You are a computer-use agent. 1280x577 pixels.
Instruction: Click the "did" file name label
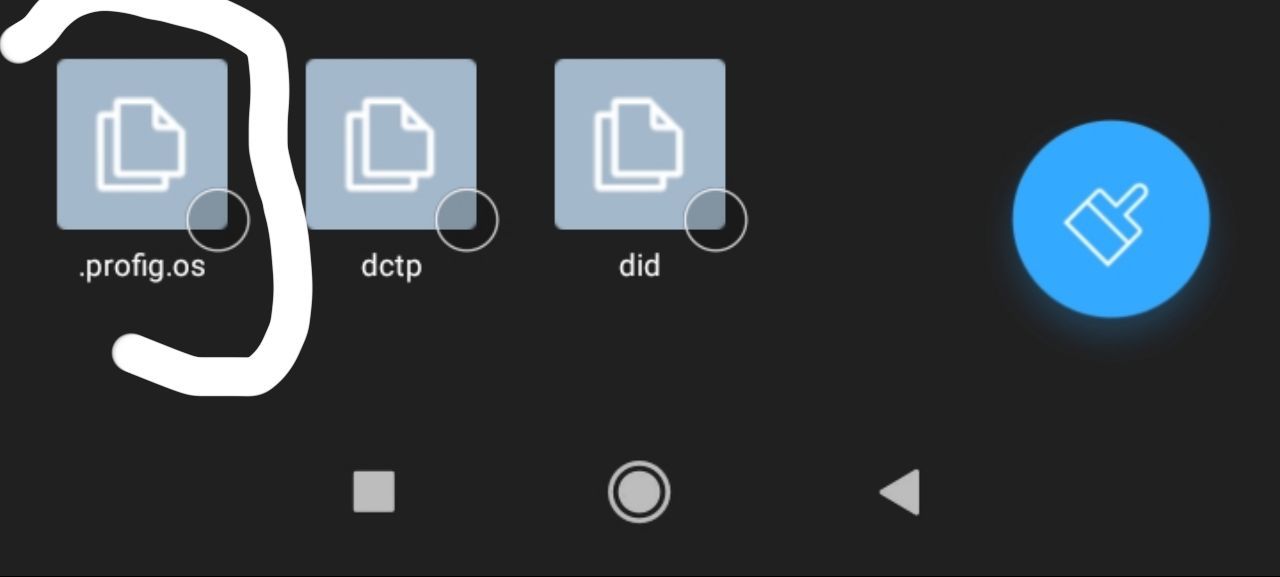(640, 267)
